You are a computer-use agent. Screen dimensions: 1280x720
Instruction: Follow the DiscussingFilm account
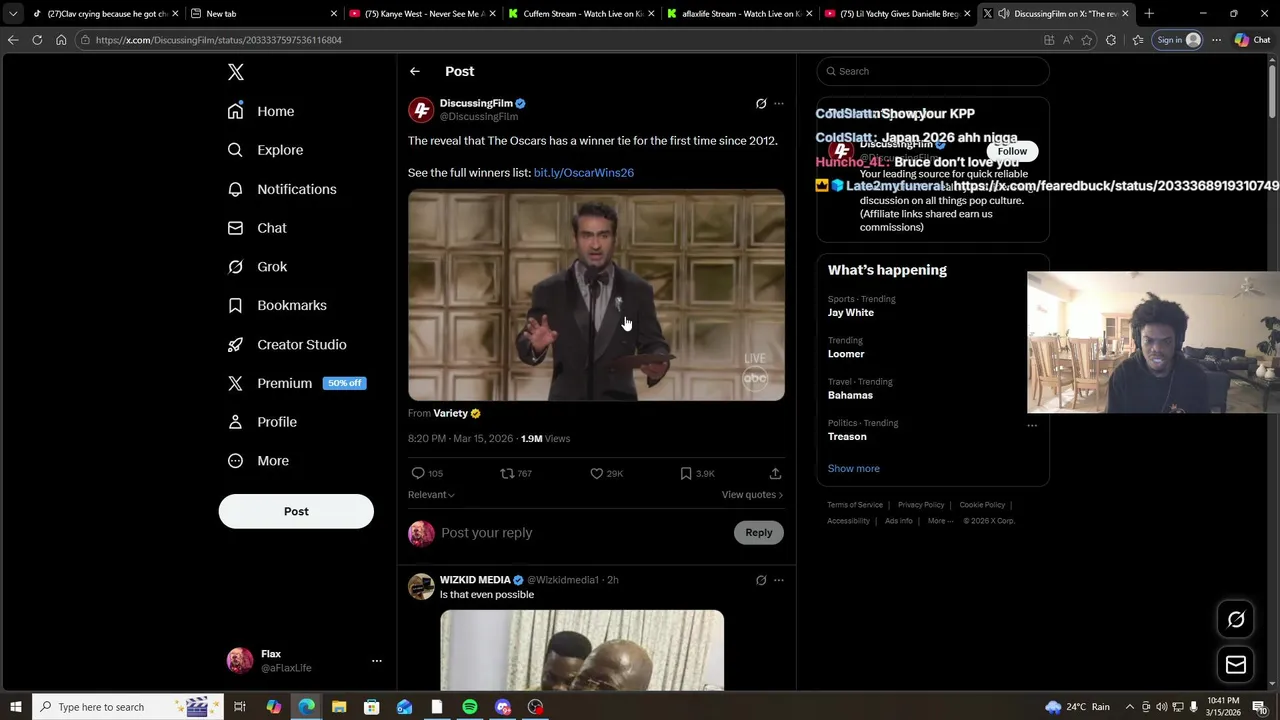tap(1012, 151)
